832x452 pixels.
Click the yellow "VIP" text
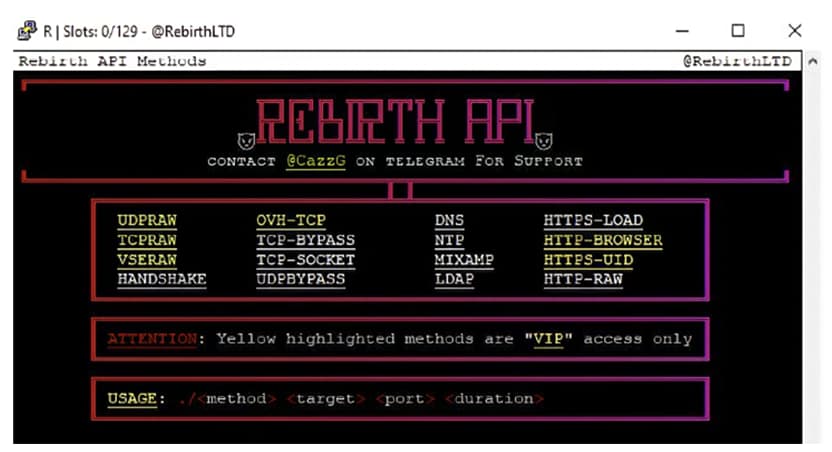tap(548, 339)
